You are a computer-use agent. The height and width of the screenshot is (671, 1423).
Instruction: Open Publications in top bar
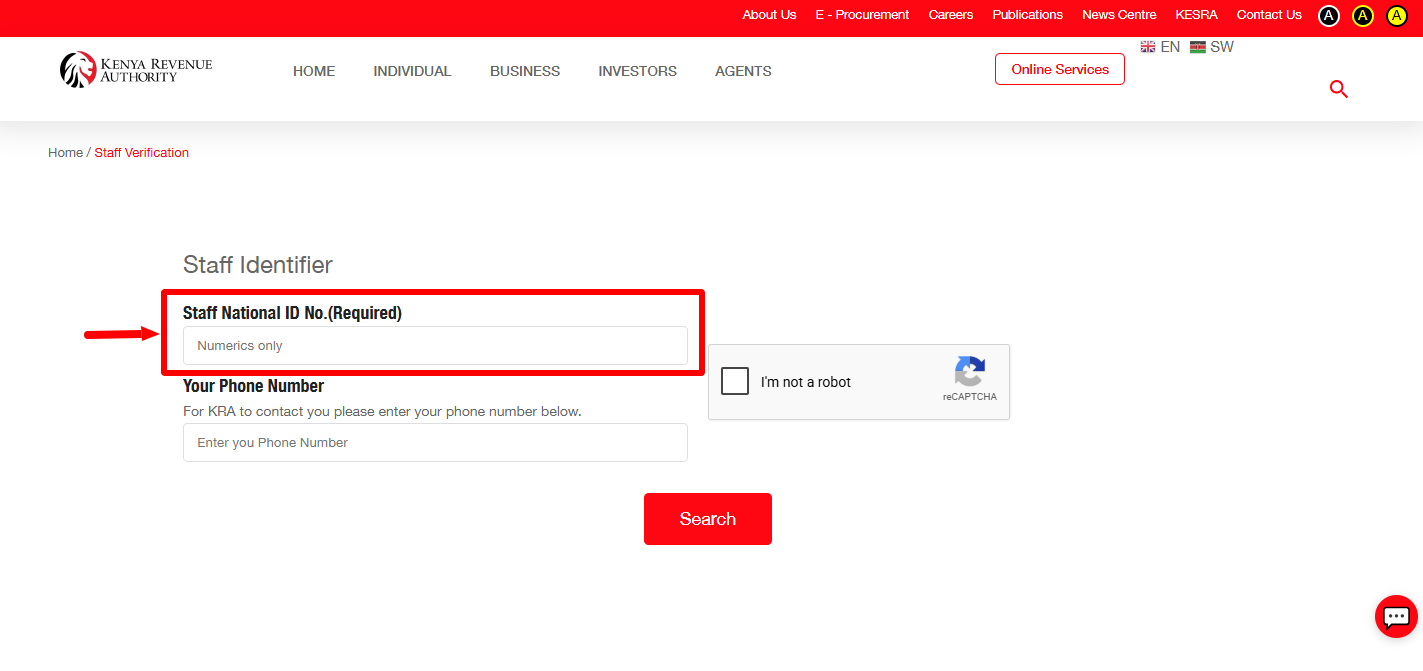click(1027, 15)
